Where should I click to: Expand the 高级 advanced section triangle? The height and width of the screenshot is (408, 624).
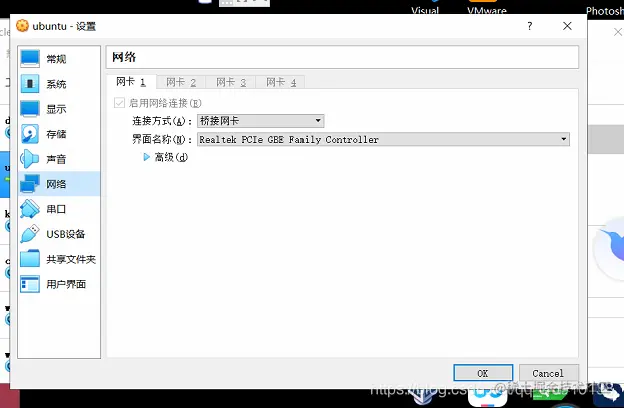click(x=146, y=157)
